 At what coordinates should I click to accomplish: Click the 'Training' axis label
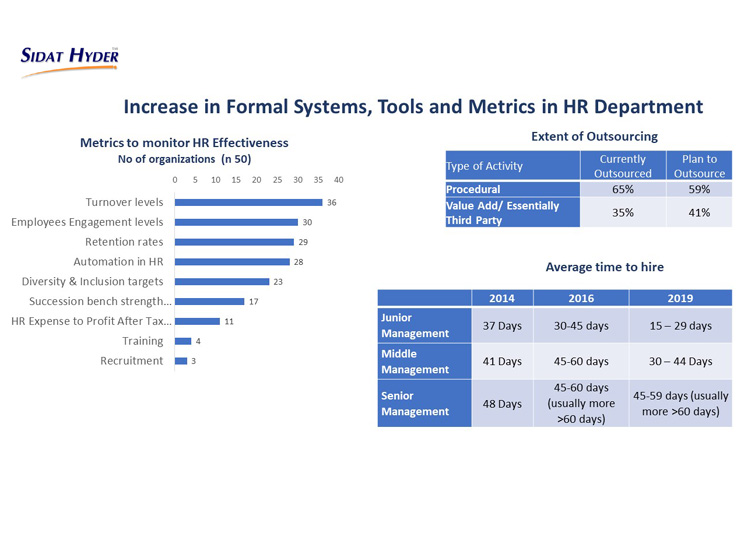click(x=143, y=341)
